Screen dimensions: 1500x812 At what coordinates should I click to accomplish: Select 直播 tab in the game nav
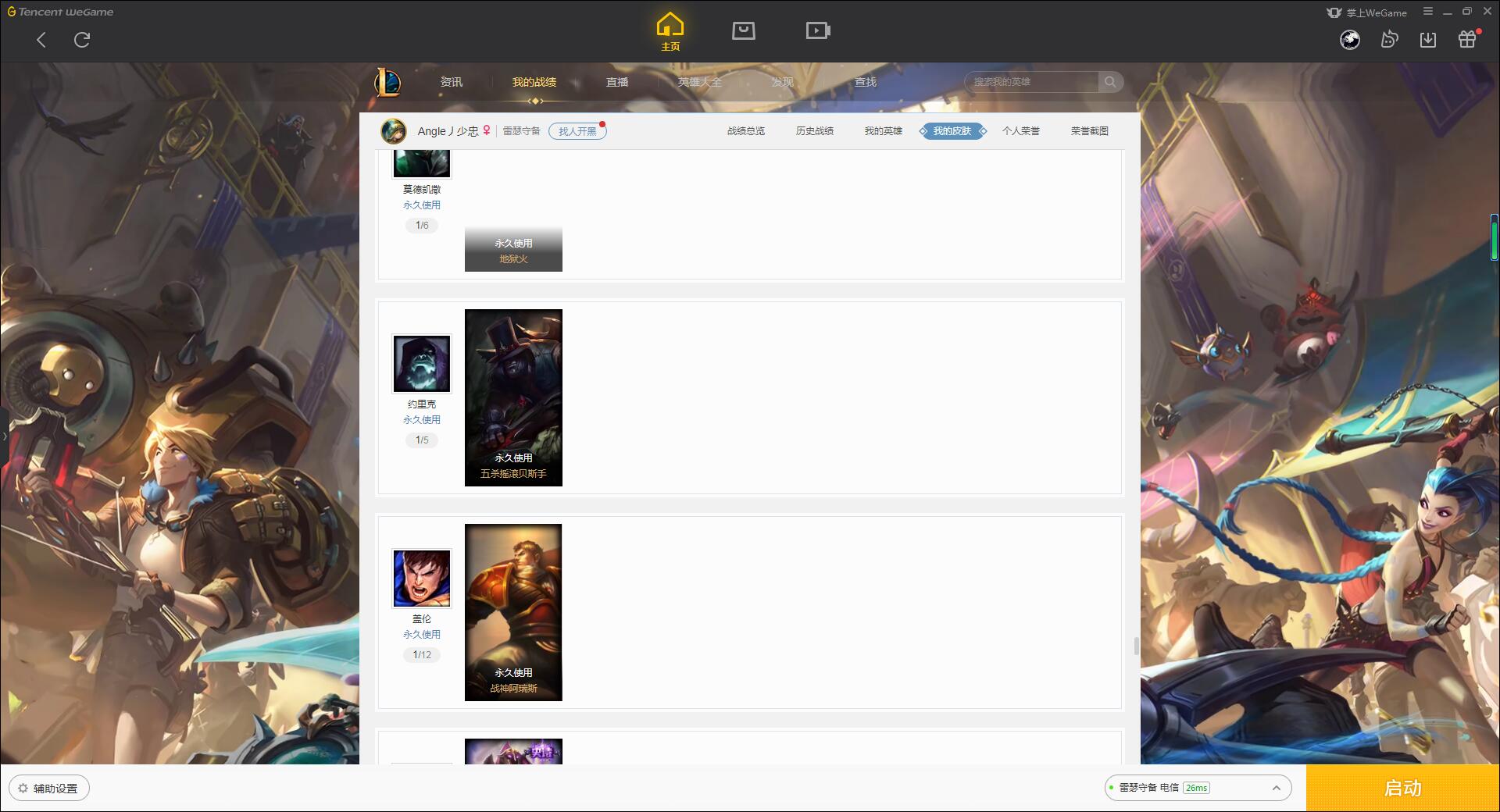click(617, 82)
